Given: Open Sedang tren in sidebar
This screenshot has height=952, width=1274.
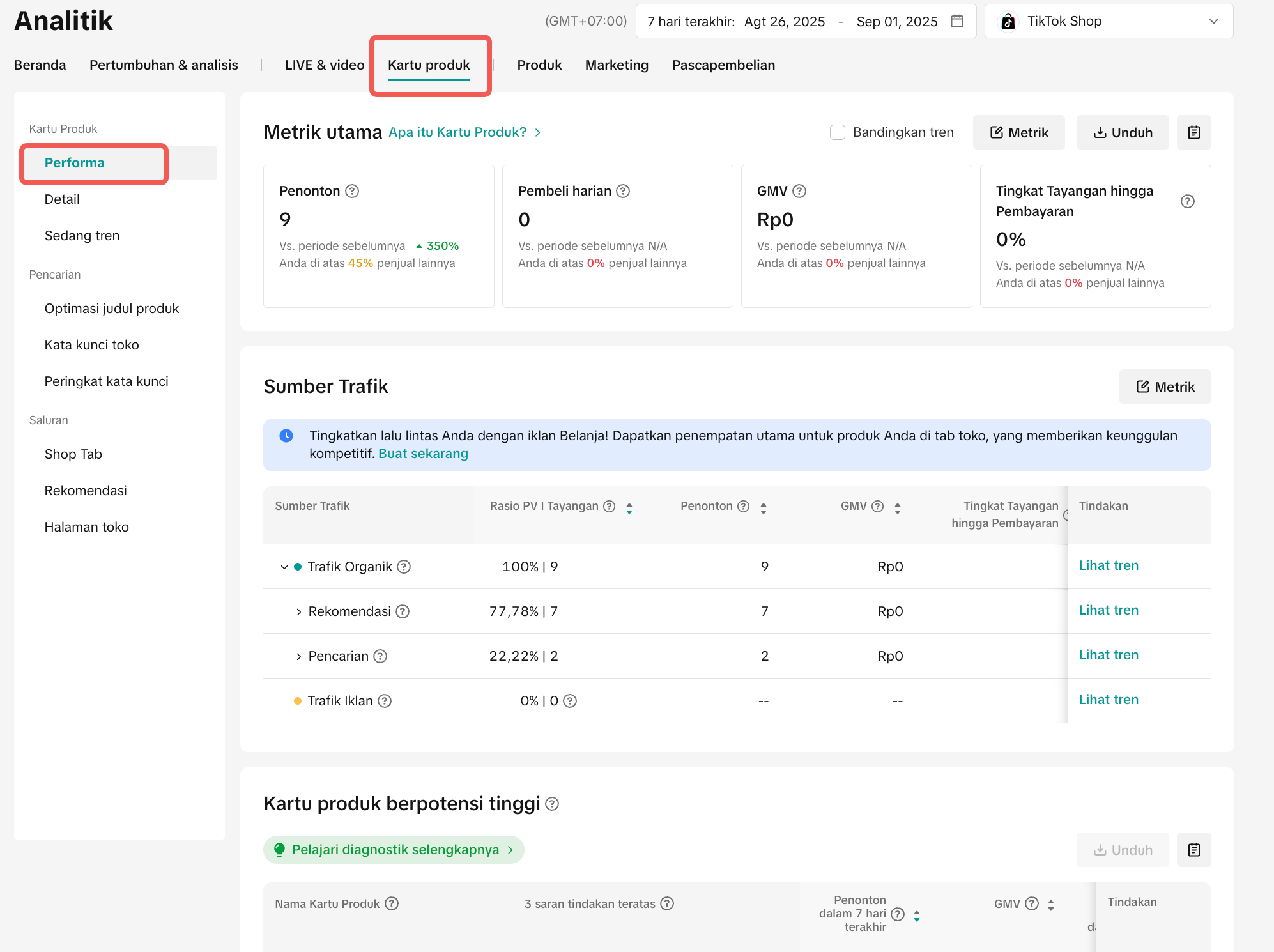Looking at the screenshot, I should click(x=82, y=236).
